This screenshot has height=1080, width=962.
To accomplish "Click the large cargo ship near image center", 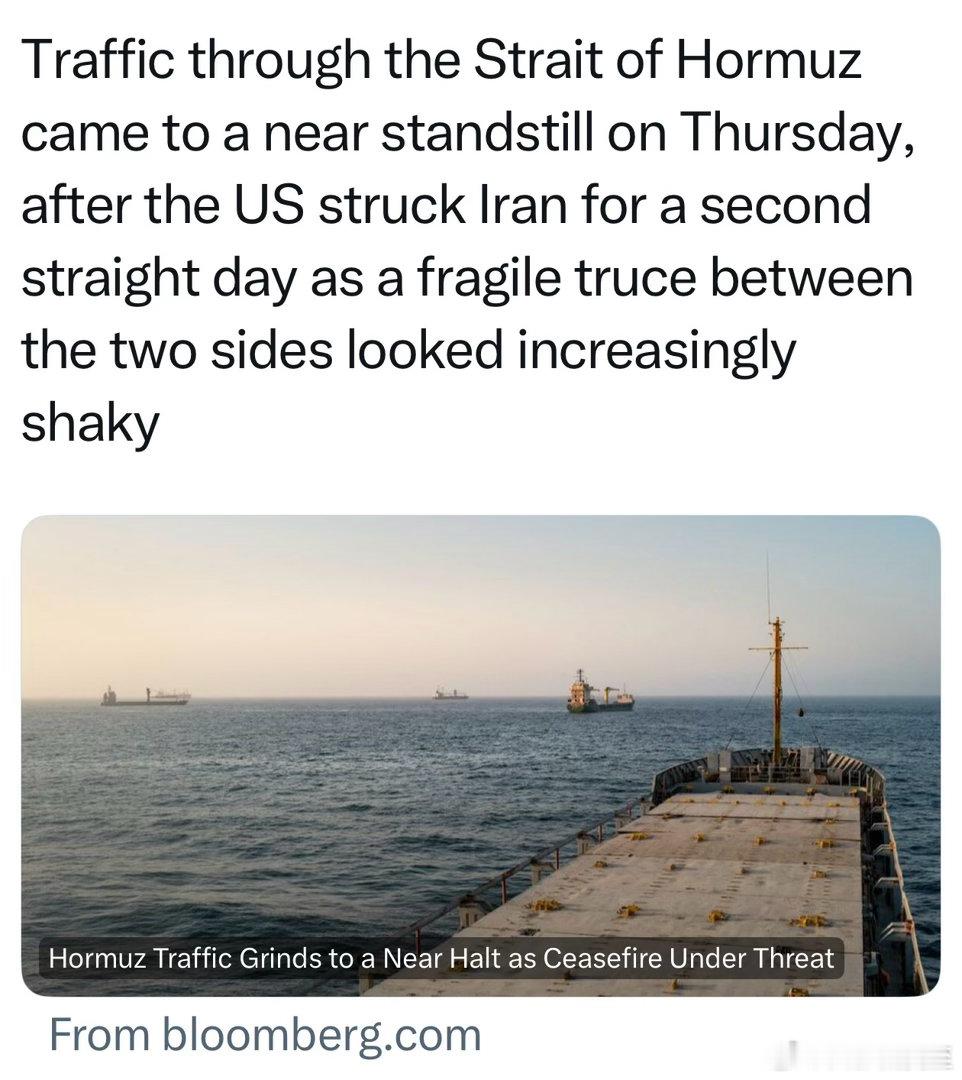I will click(x=599, y=692).
